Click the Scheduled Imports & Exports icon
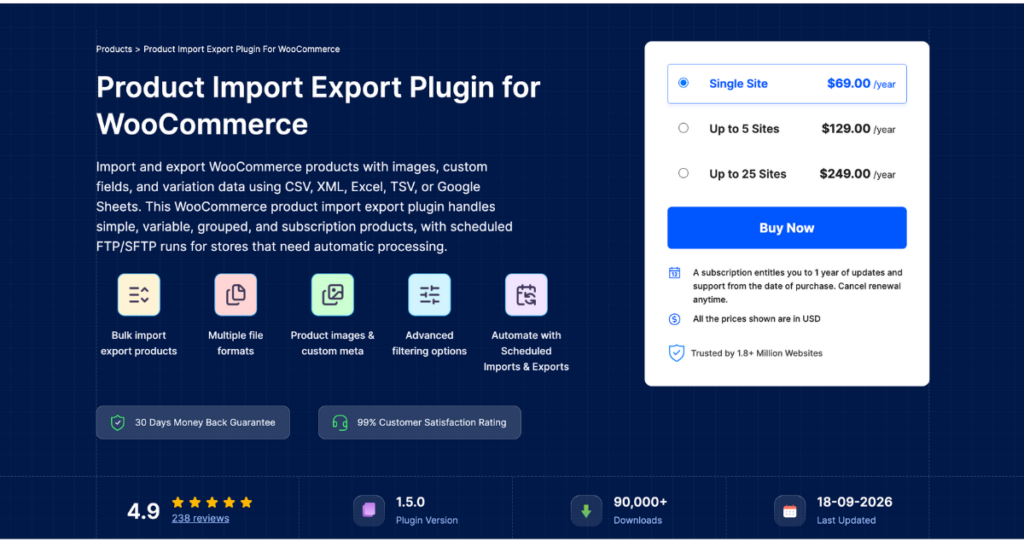1024x541 pixels. (x=526, y=295)
